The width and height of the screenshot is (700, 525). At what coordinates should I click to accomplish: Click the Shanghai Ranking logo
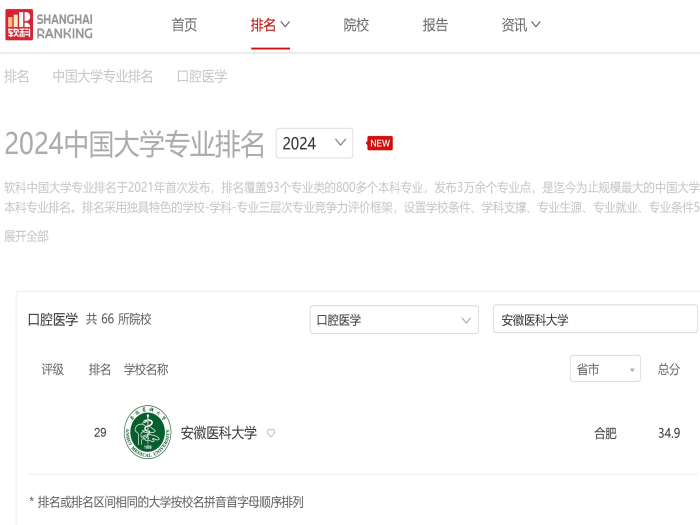49,26
